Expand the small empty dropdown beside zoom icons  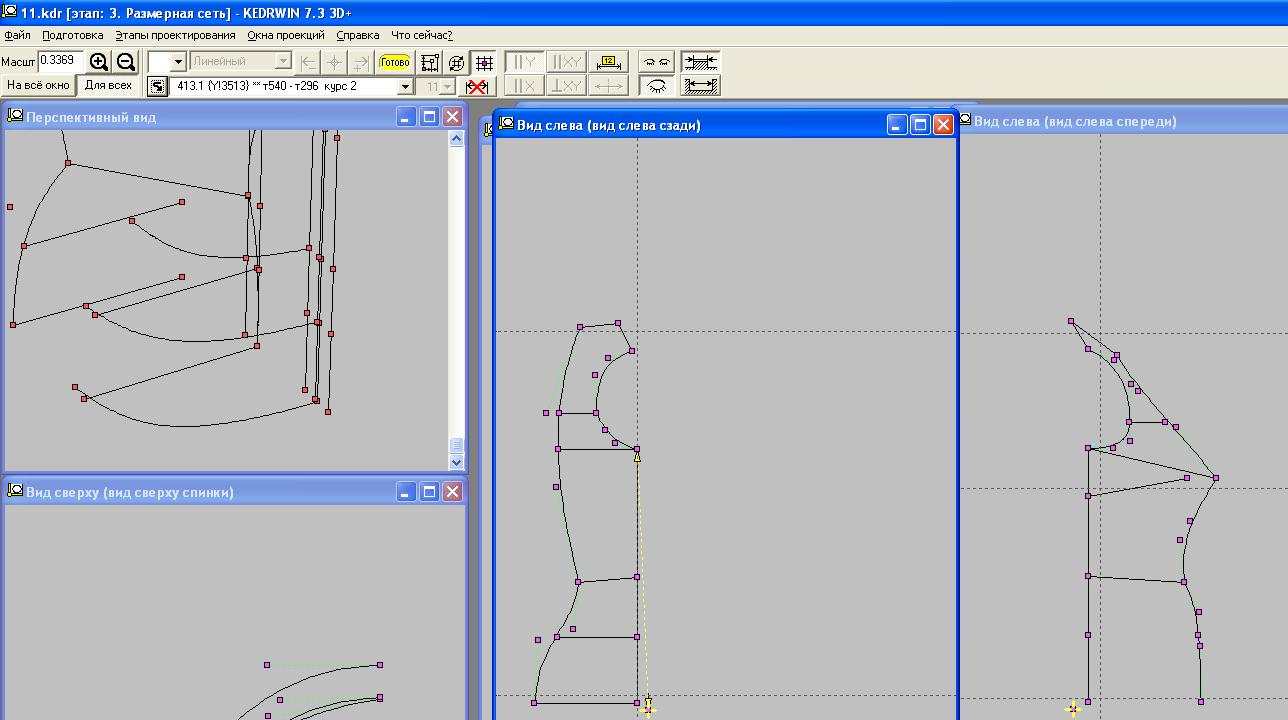coord(178,62)
